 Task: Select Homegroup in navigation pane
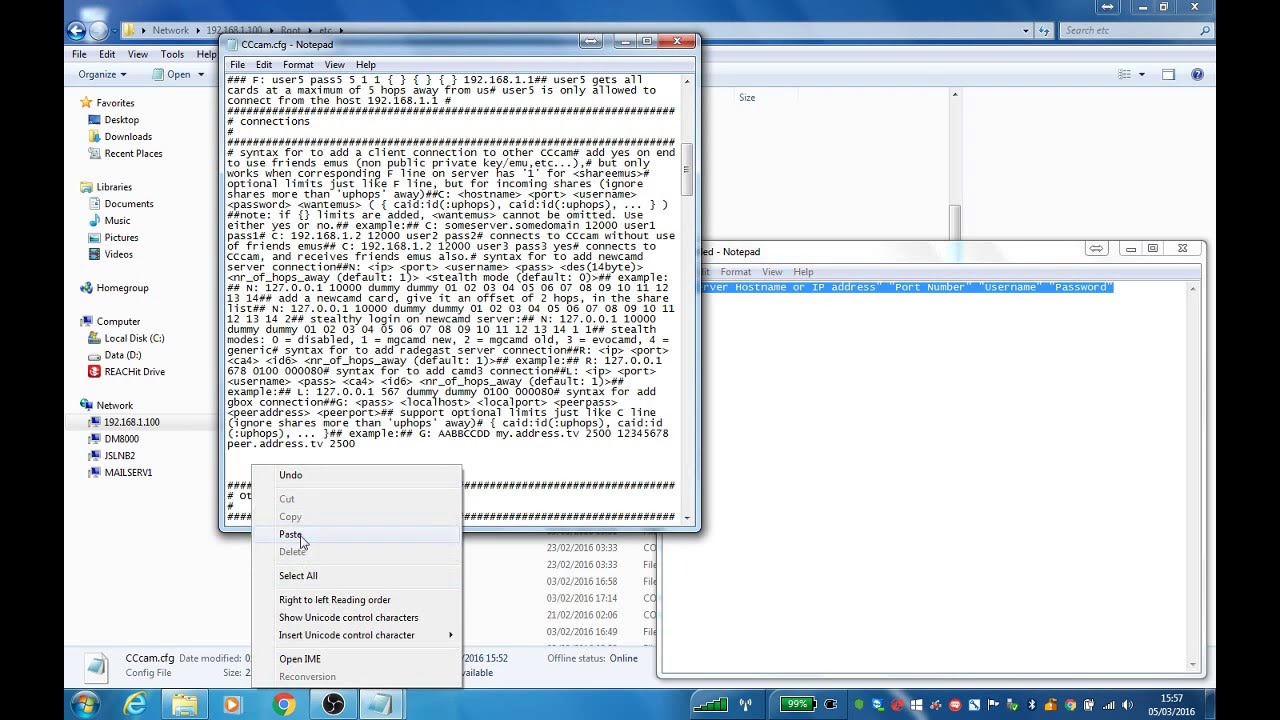point(122,288)
